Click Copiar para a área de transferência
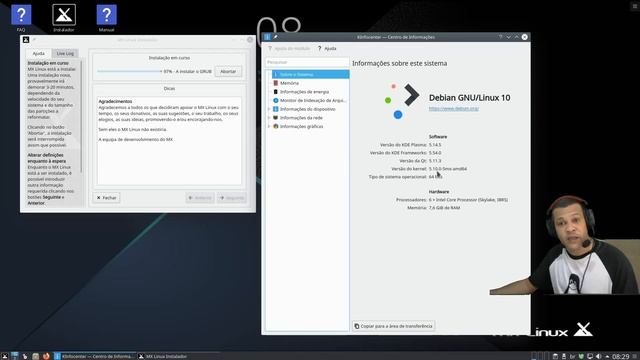Image resolution: width=640 pixels, height=360 pixels. [393, 326]
